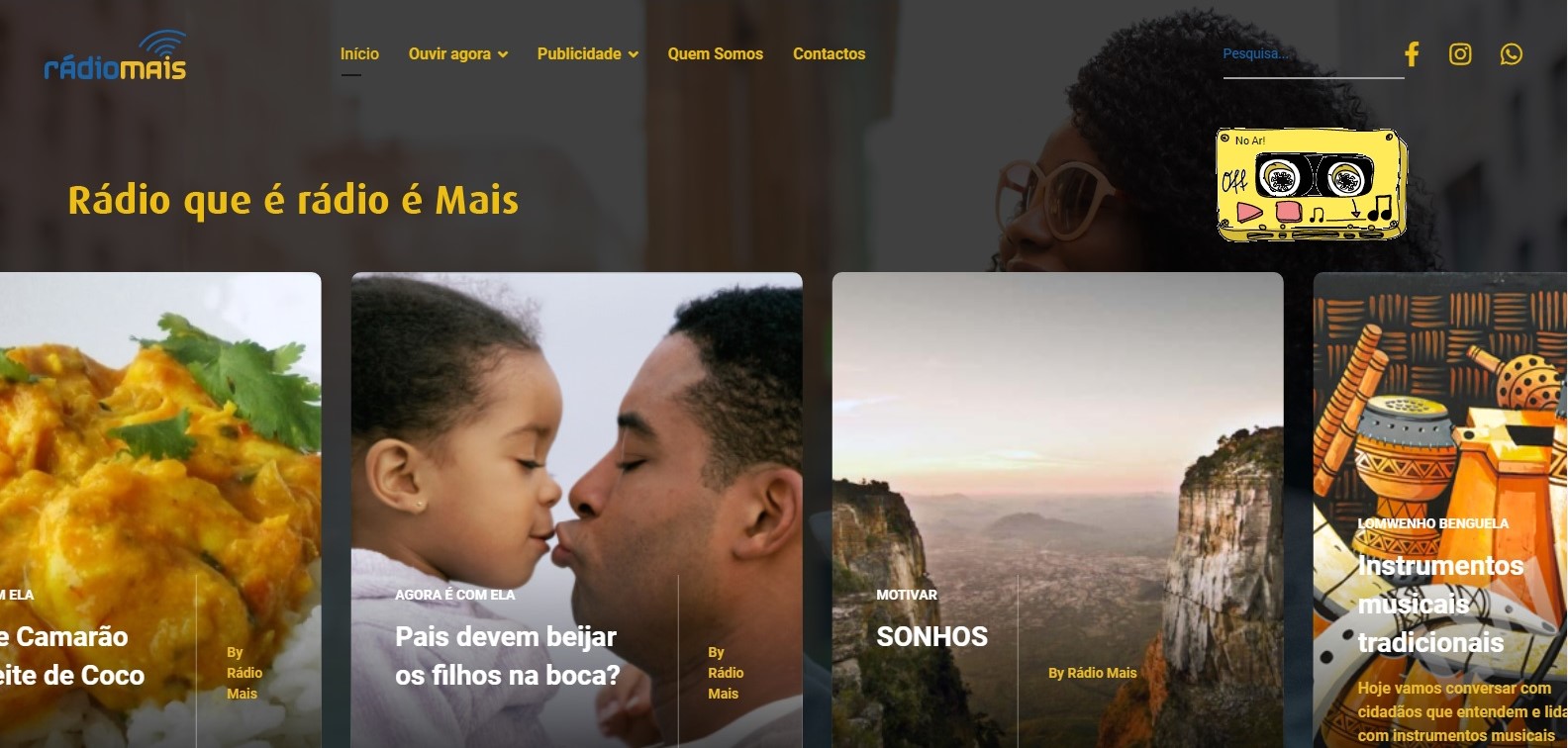Open the Rádio Mais Facebook page icon

1412,53
